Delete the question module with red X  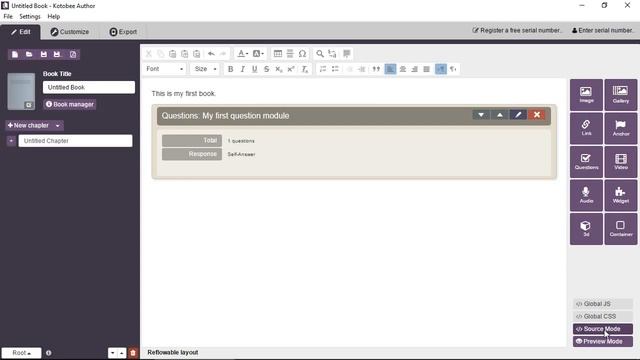pyautogui.click(x=537, y=115)
